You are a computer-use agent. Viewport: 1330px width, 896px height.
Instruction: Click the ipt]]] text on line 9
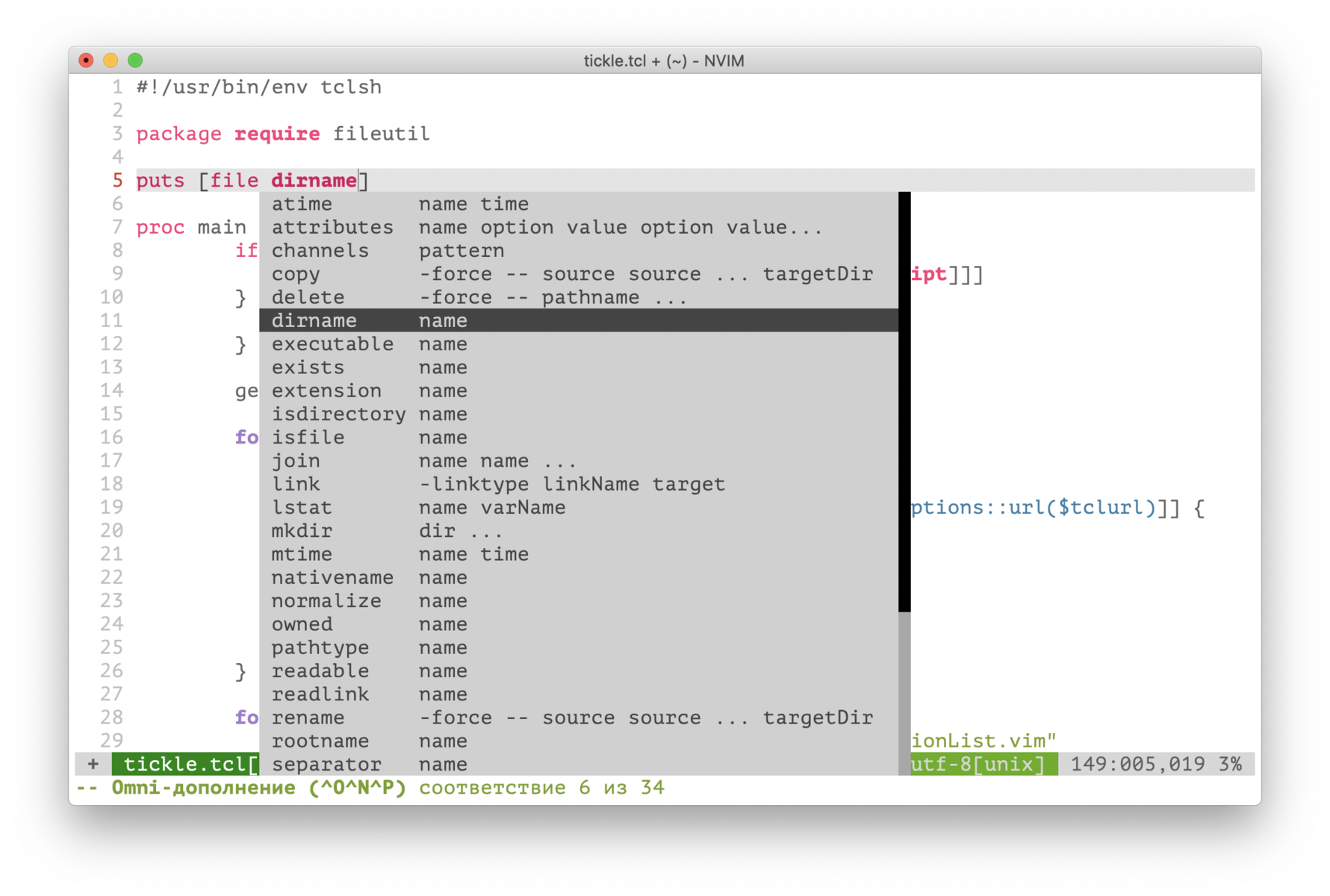(947, 274)
